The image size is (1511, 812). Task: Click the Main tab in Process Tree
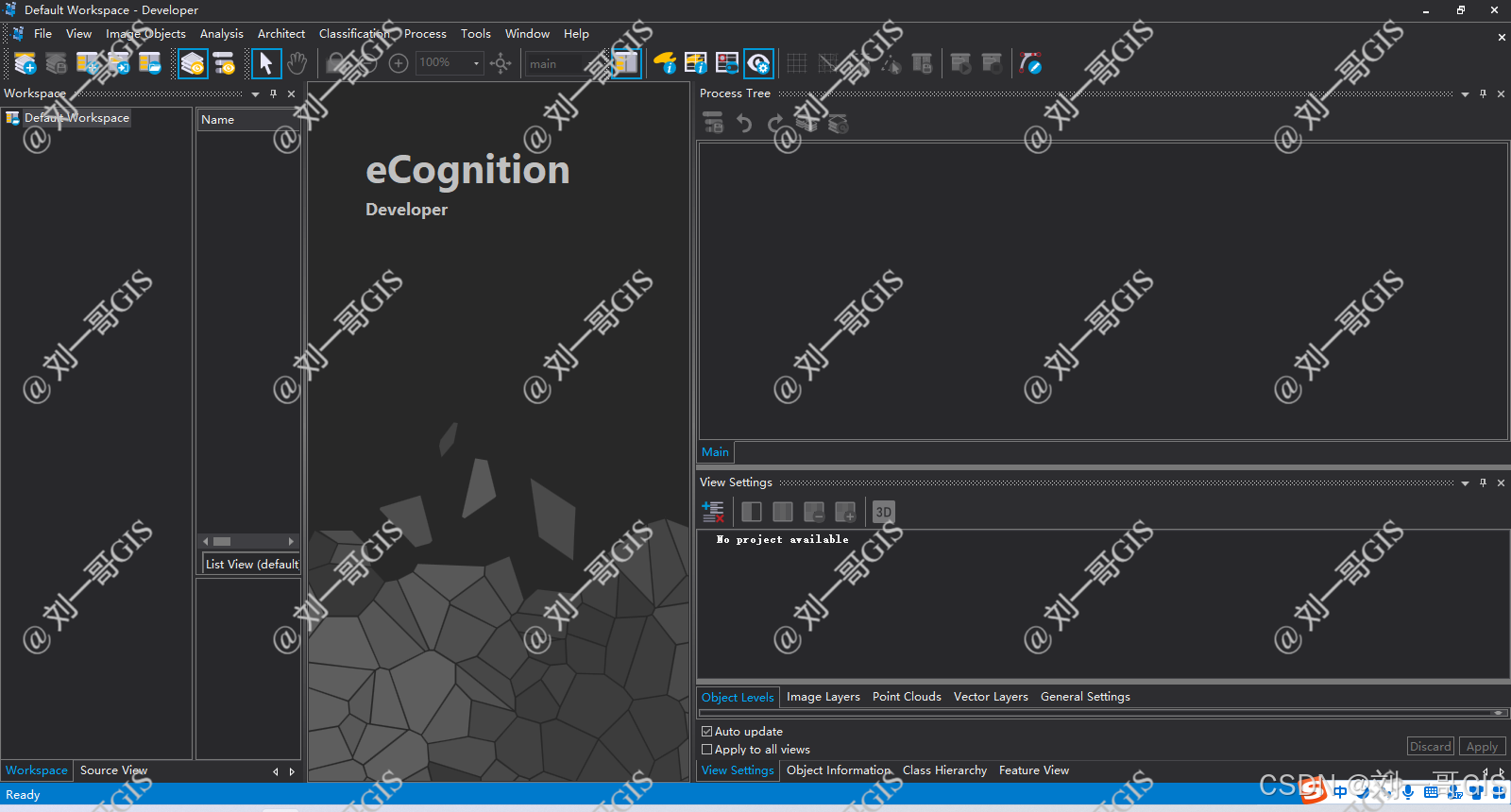pyautogui.click(x=715, y=452)
